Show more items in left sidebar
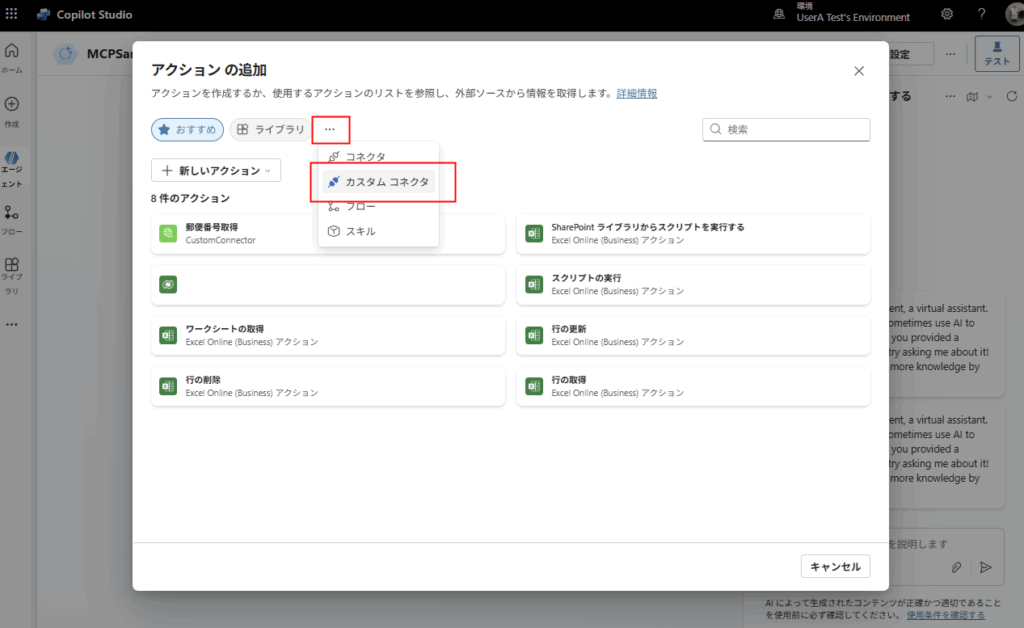Viewport: 1024px width, 628px height. (12, 324)
